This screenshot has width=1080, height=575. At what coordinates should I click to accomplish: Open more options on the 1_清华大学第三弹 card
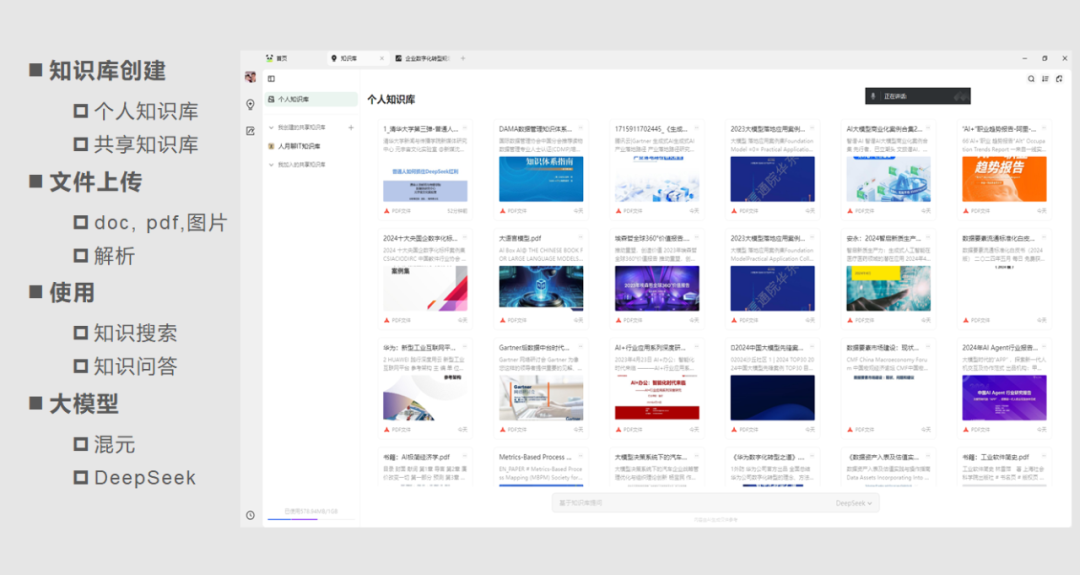click(465, 129)
